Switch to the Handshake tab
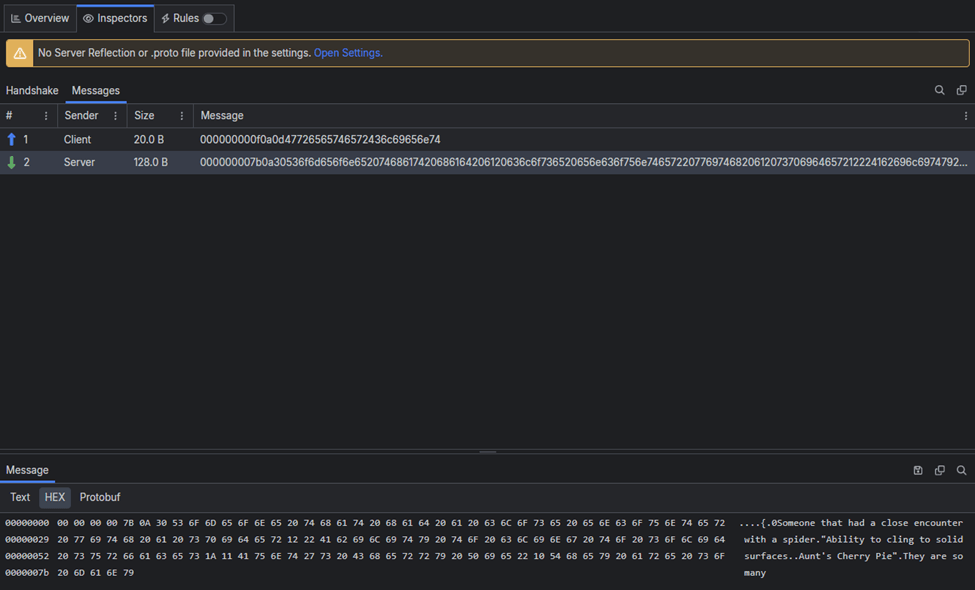The width and height of the screenshot is (975, 590). click(32, 90)
